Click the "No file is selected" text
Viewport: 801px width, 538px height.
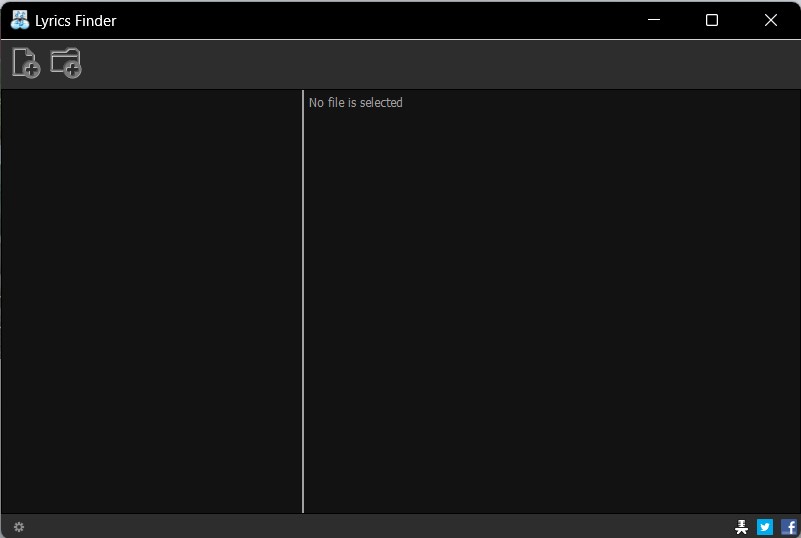[356, 103]
